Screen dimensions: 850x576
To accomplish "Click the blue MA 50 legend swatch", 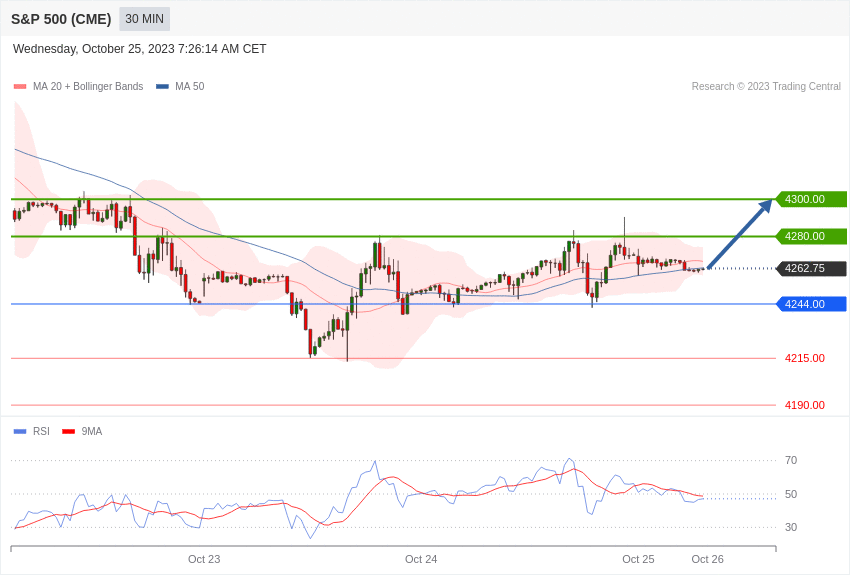I will point(162,87).
